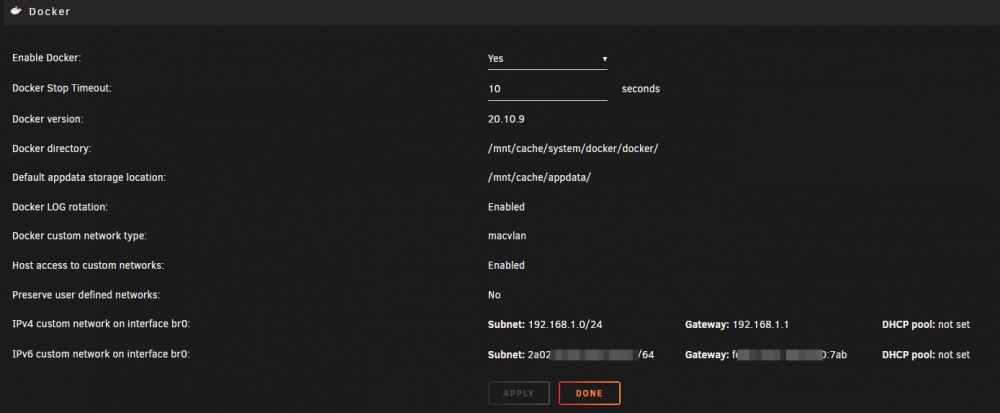
Task: Click the IPv6 Gateway value ending 0:7ab
Action: (766, 354)
